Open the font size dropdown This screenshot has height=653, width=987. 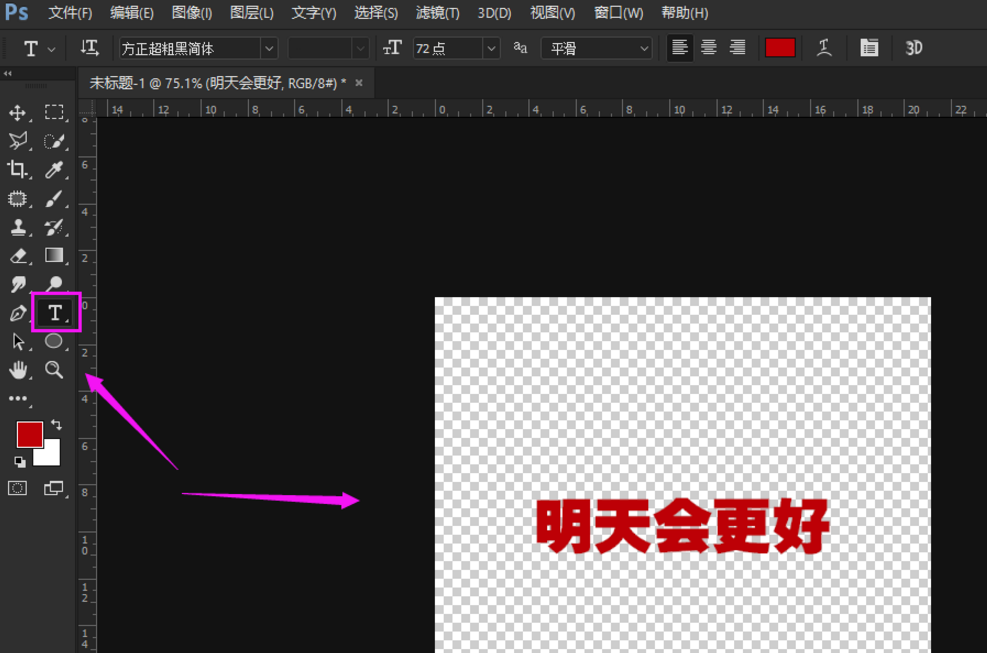pyautogui.click(x=489, y=47)
